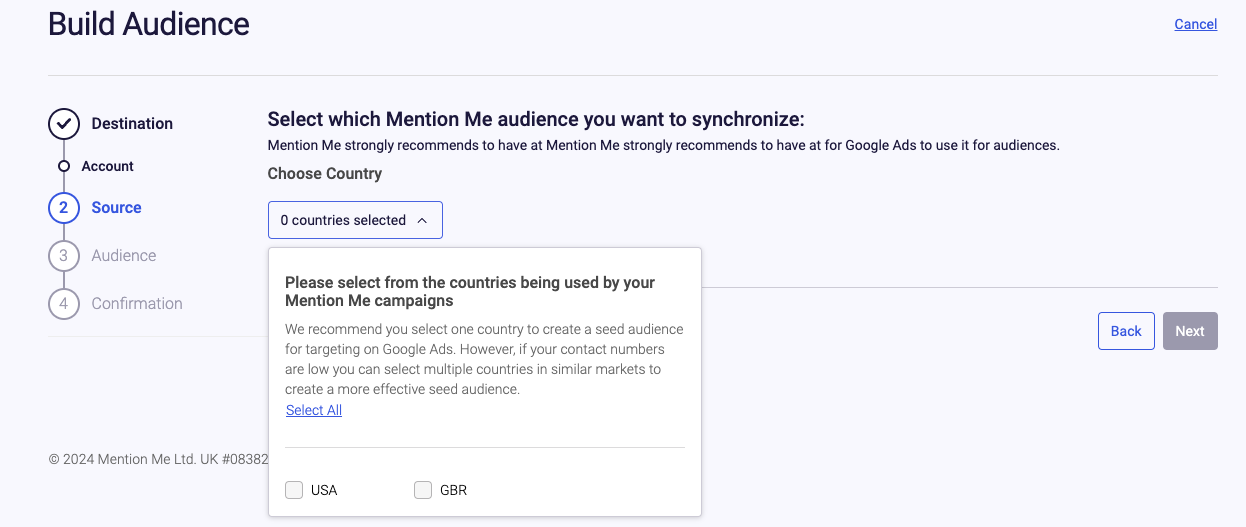Open the Account sub-step
Viewport: 1246px width, 527px height.
108,166
